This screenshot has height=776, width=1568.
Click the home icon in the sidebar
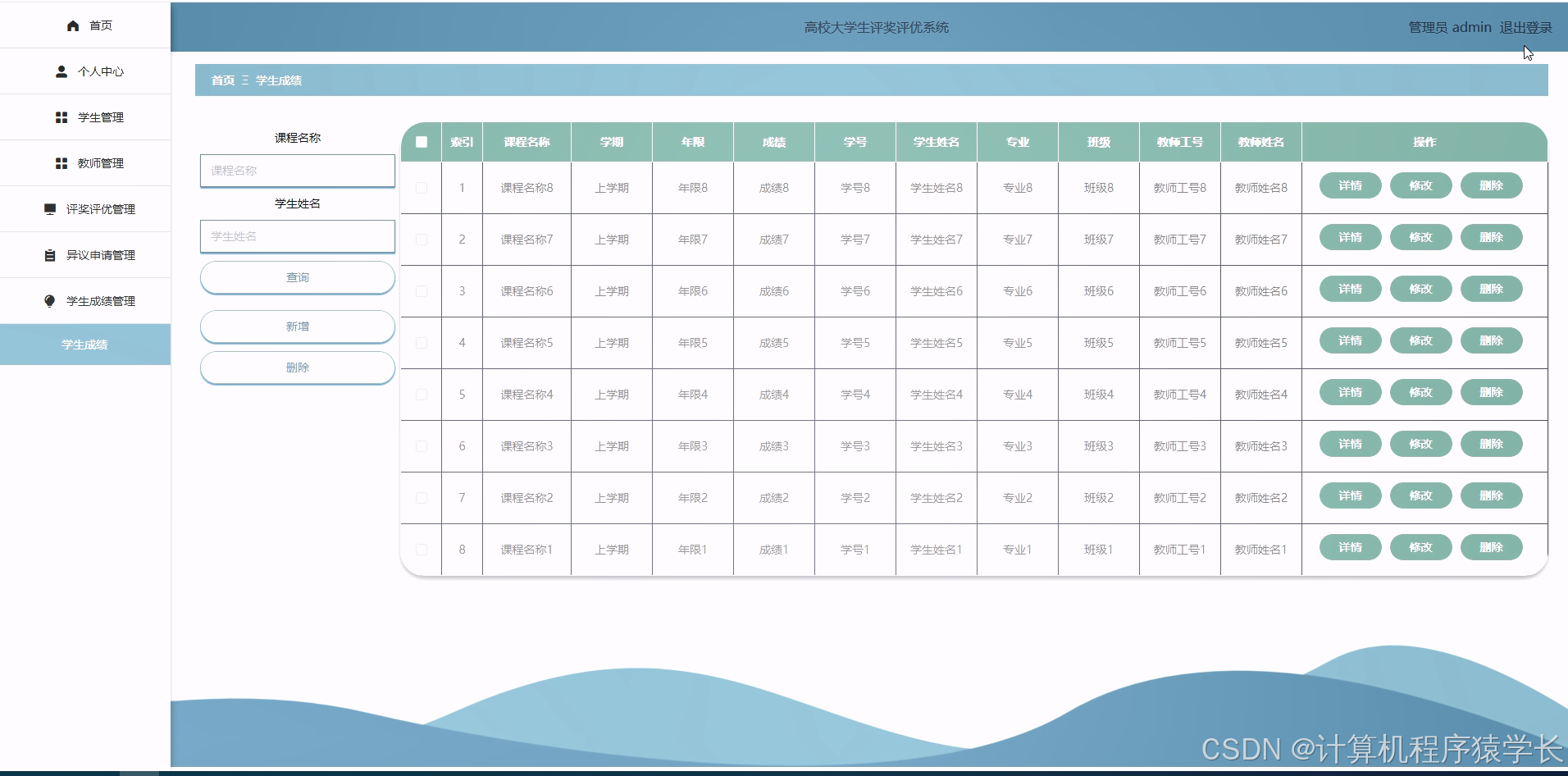73,26
